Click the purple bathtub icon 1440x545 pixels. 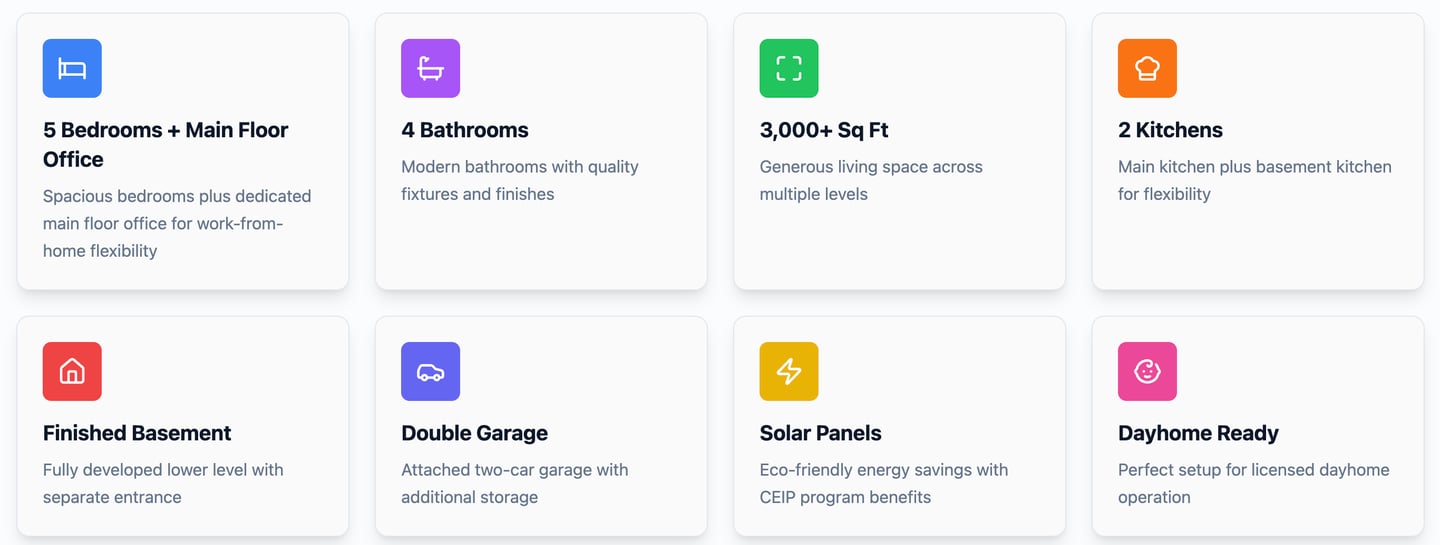coord(430,68)
